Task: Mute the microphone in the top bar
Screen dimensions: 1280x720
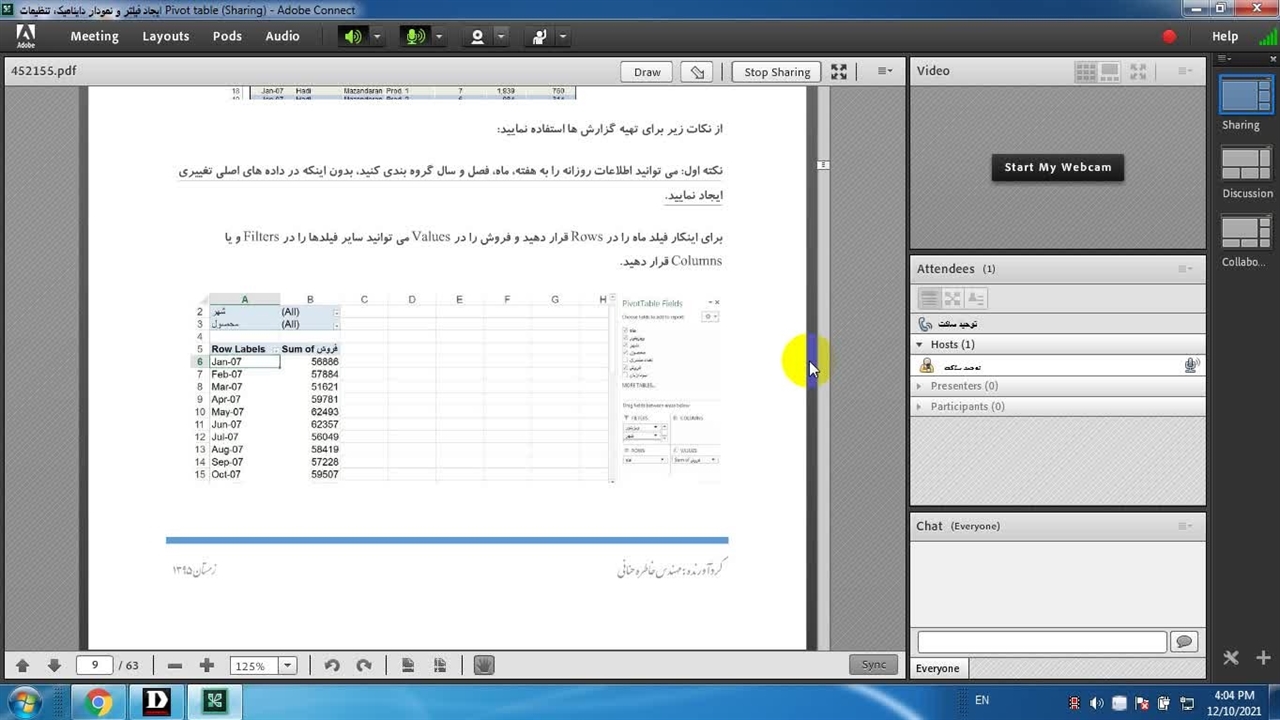Action: [x=414, y=36]
